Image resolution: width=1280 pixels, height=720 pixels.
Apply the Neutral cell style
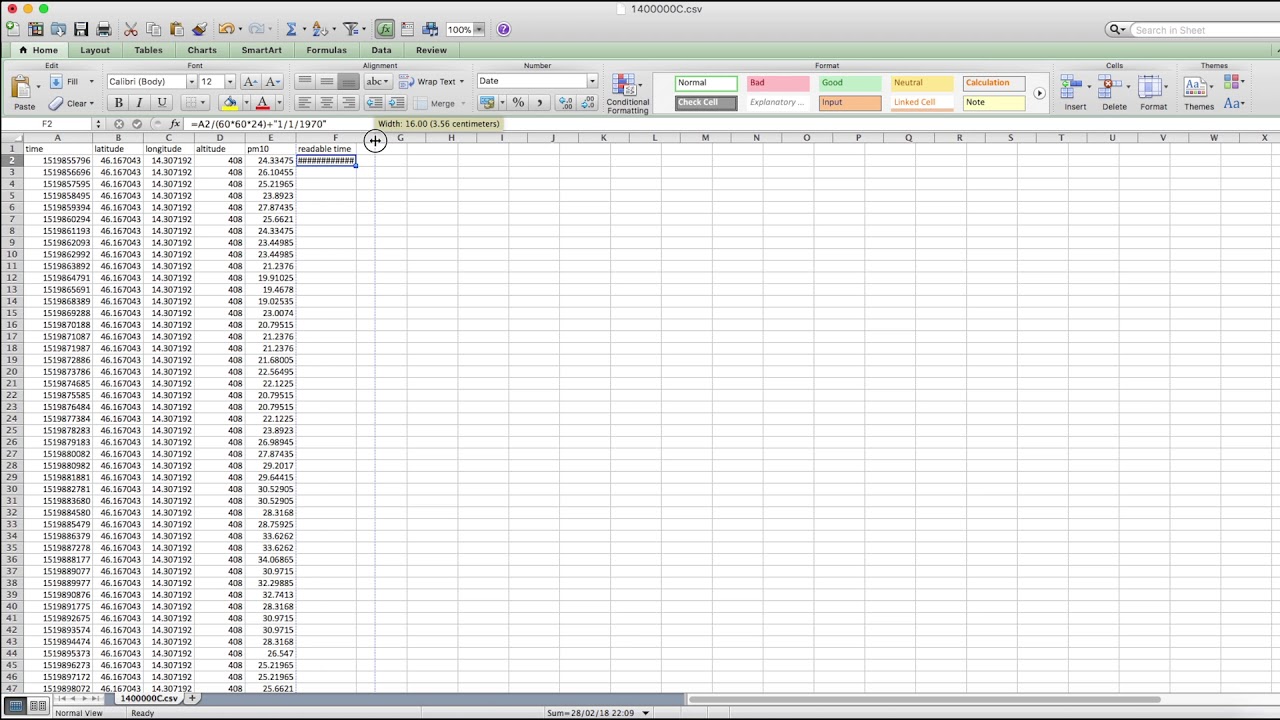point(922,83)
